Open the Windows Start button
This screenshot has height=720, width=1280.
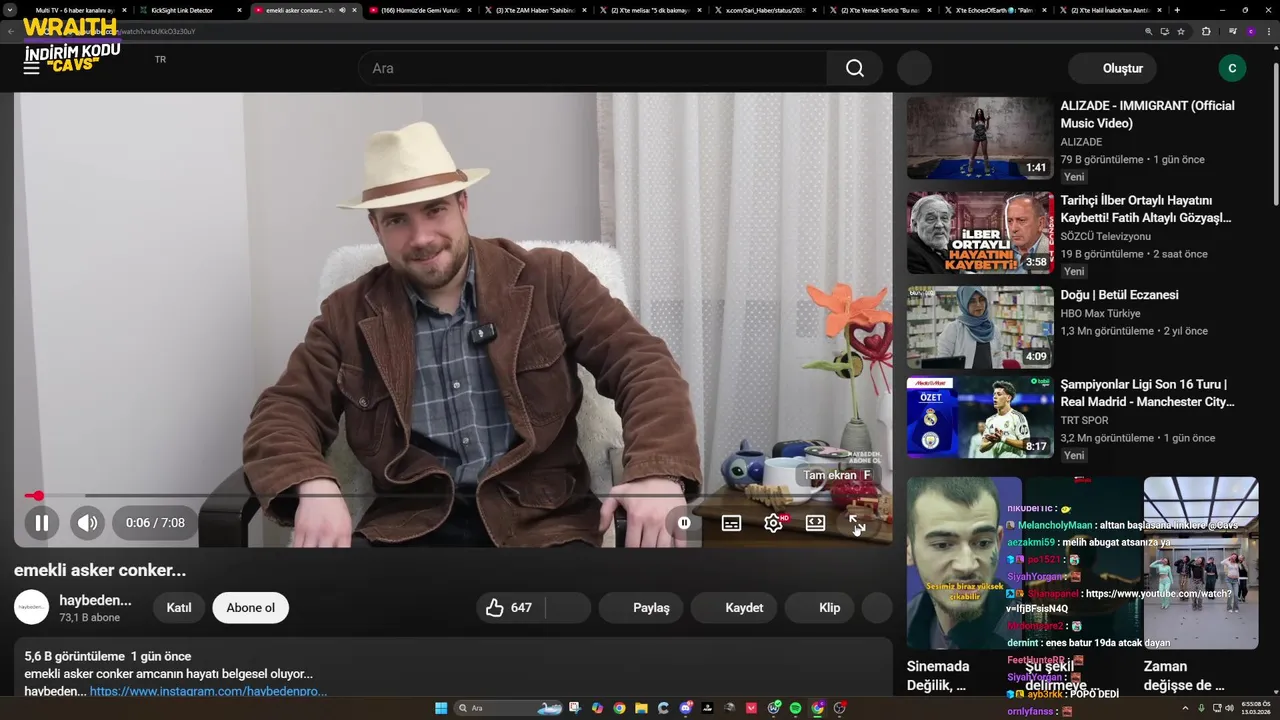coord(441,708)
